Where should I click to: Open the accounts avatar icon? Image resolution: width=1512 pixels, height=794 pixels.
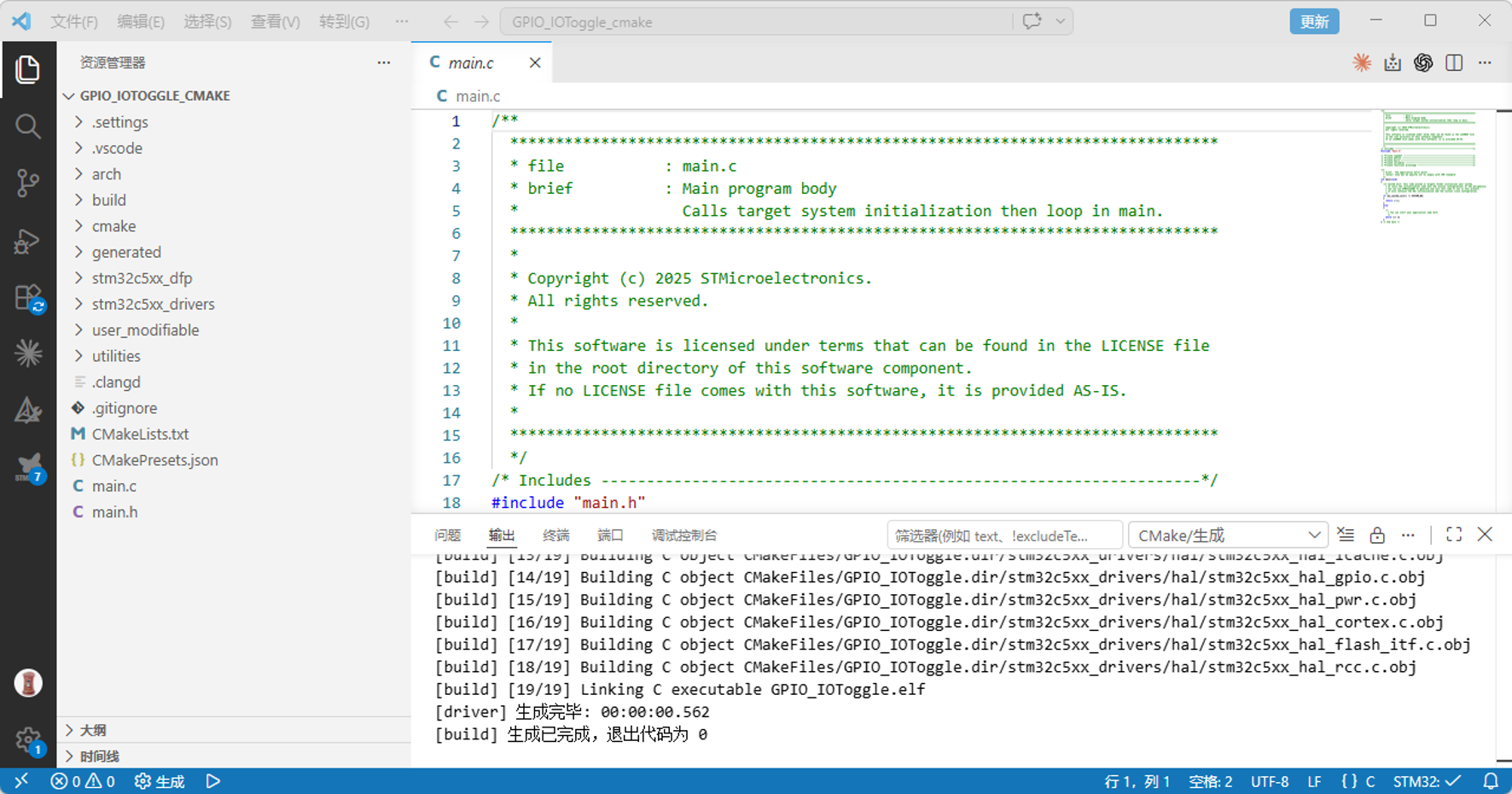tap(28, 683)
